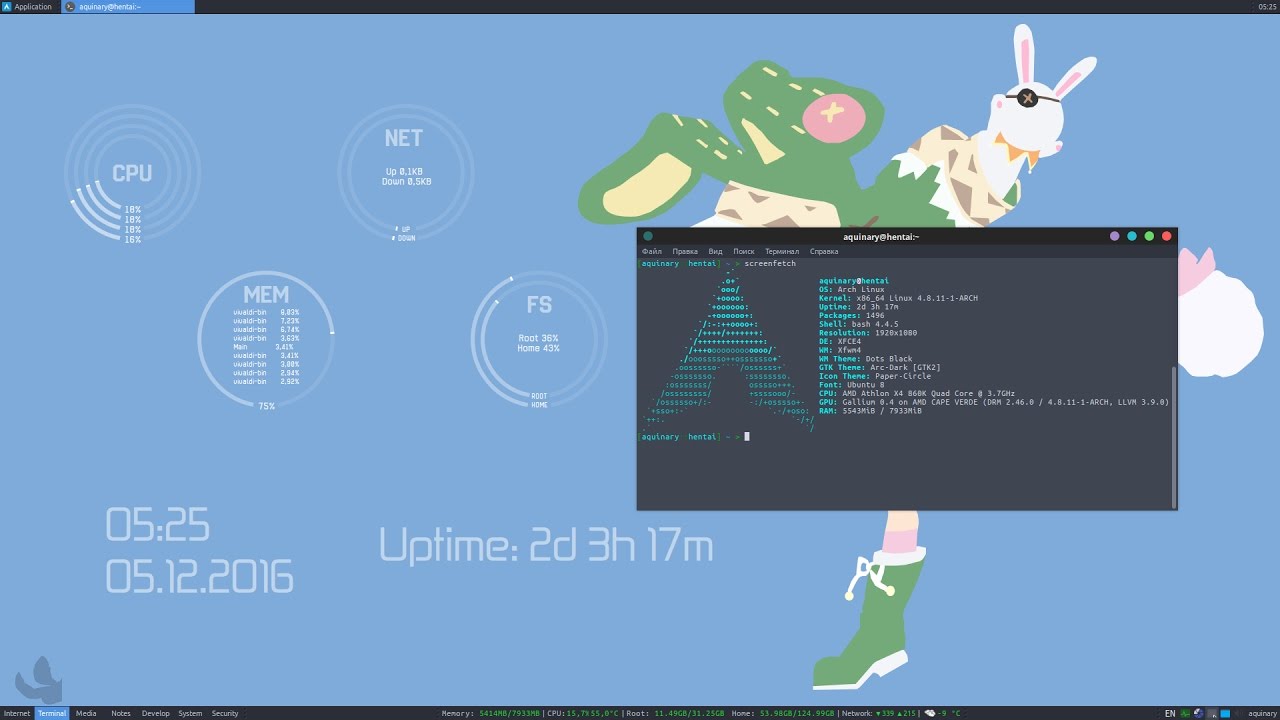Click the 'DE: XFCE4' line in terminal
The height and width of the screenshot is (720, 1280).
point(840,341)
